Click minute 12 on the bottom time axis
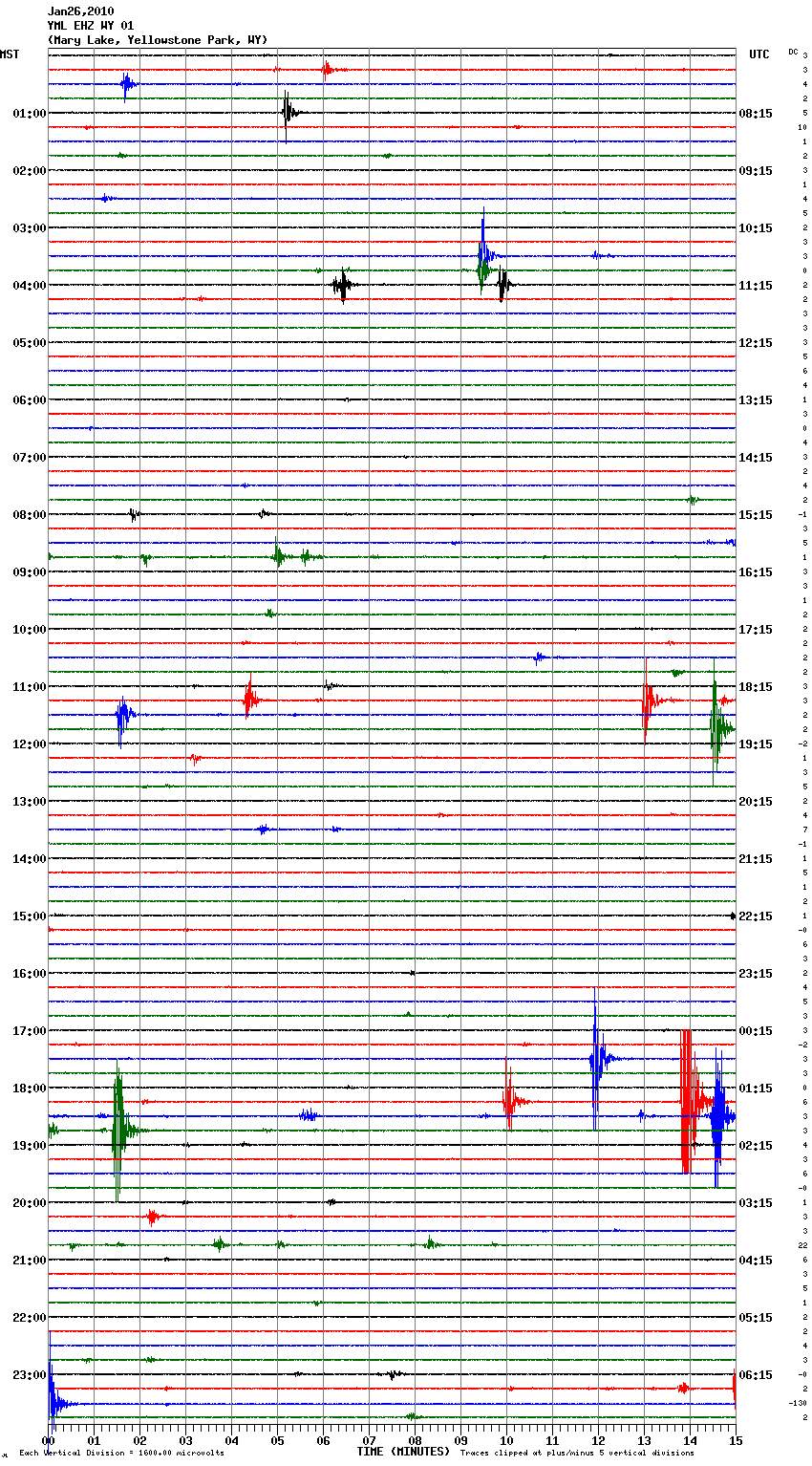The image size is (812, 1466). [598, 1440]
